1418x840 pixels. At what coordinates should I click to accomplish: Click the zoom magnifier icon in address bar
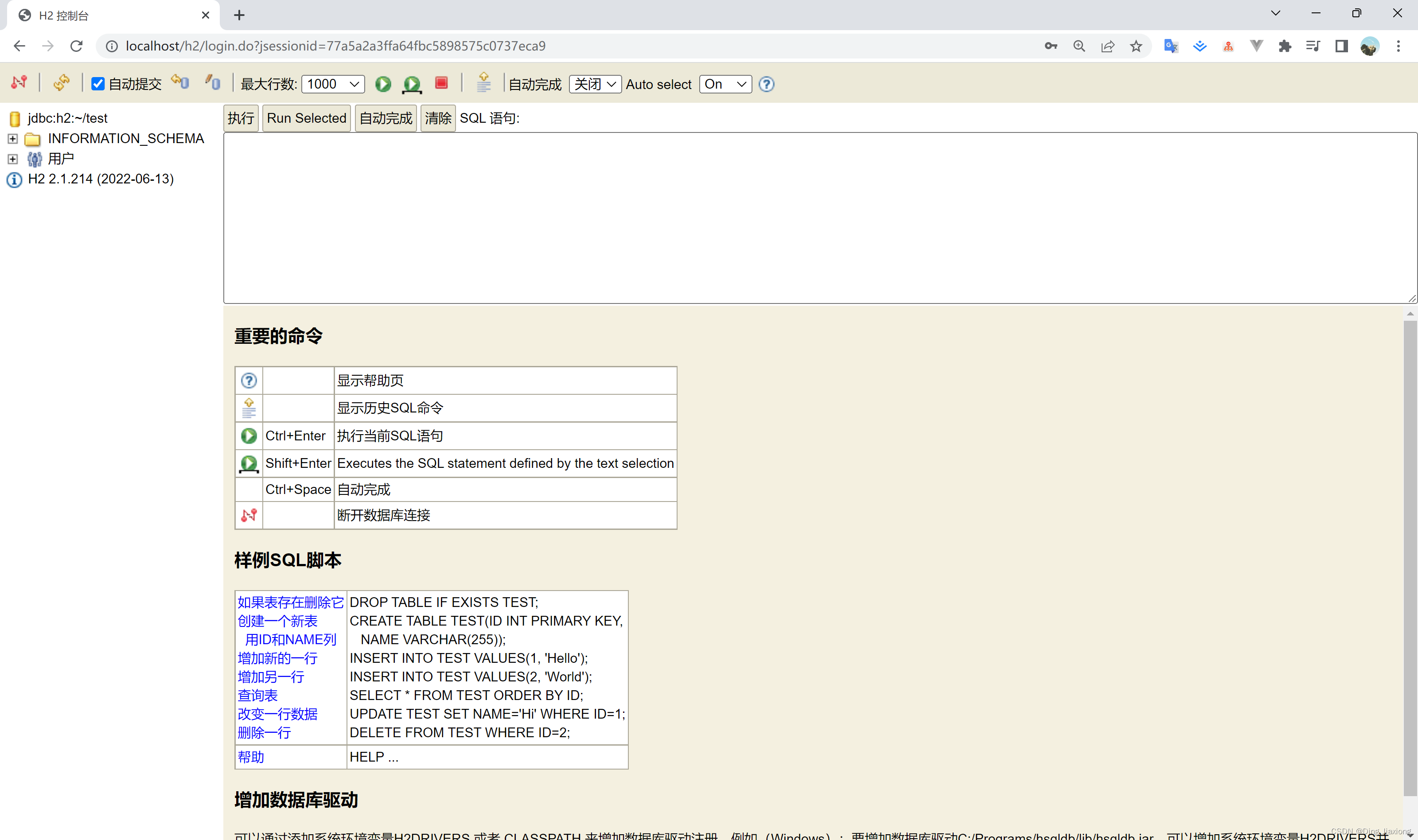point(1079,46)
